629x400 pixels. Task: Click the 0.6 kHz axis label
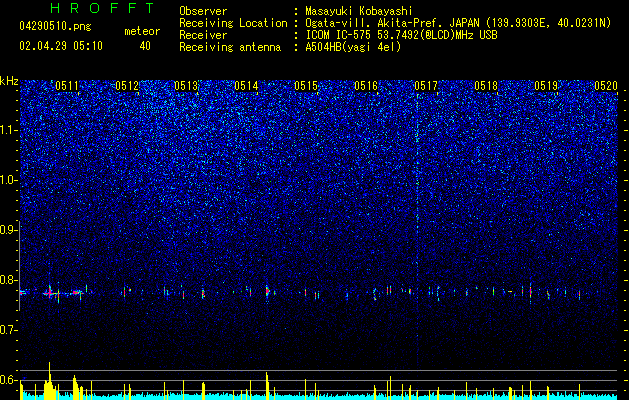pyautogui.click(x=8, y=380)
